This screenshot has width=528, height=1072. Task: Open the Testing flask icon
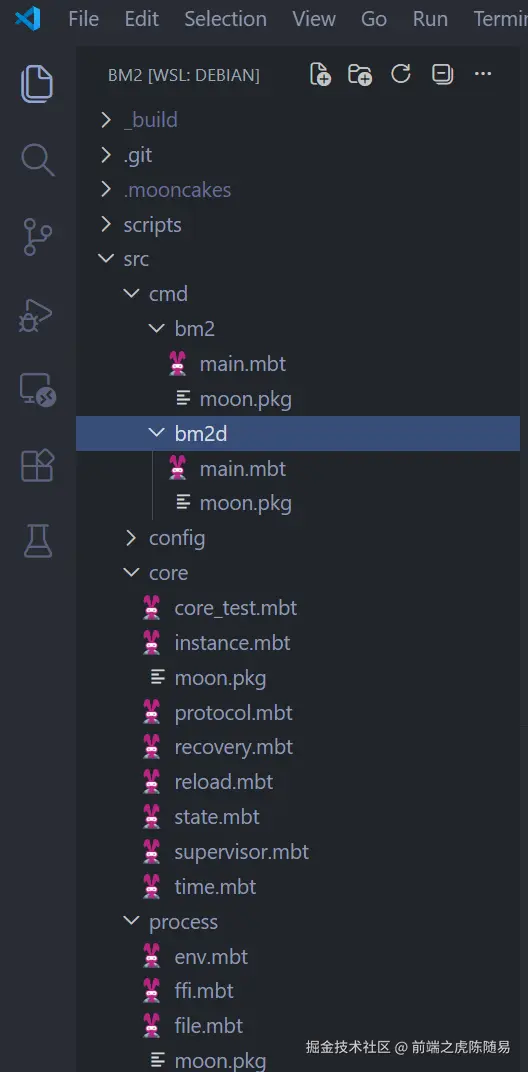point(37,541)
